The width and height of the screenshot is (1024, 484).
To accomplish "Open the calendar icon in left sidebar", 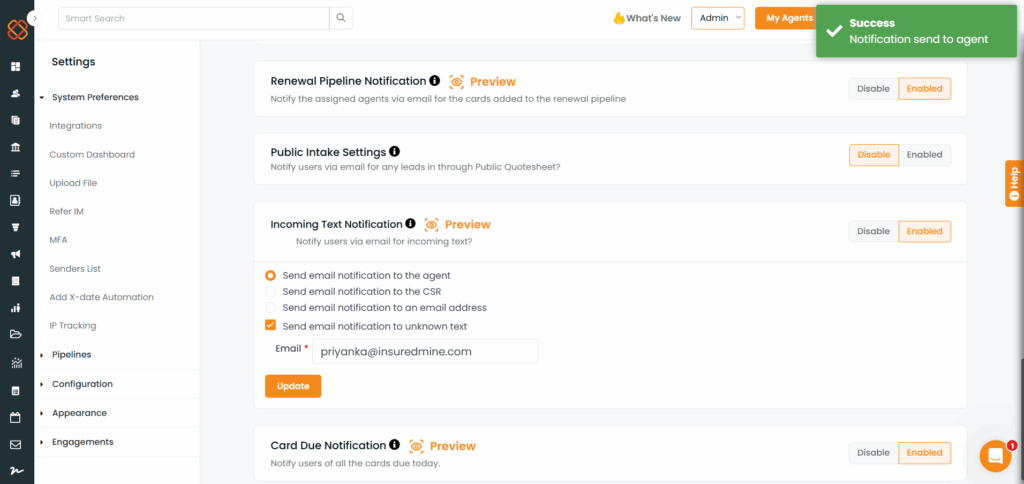I will pos(16,417).
